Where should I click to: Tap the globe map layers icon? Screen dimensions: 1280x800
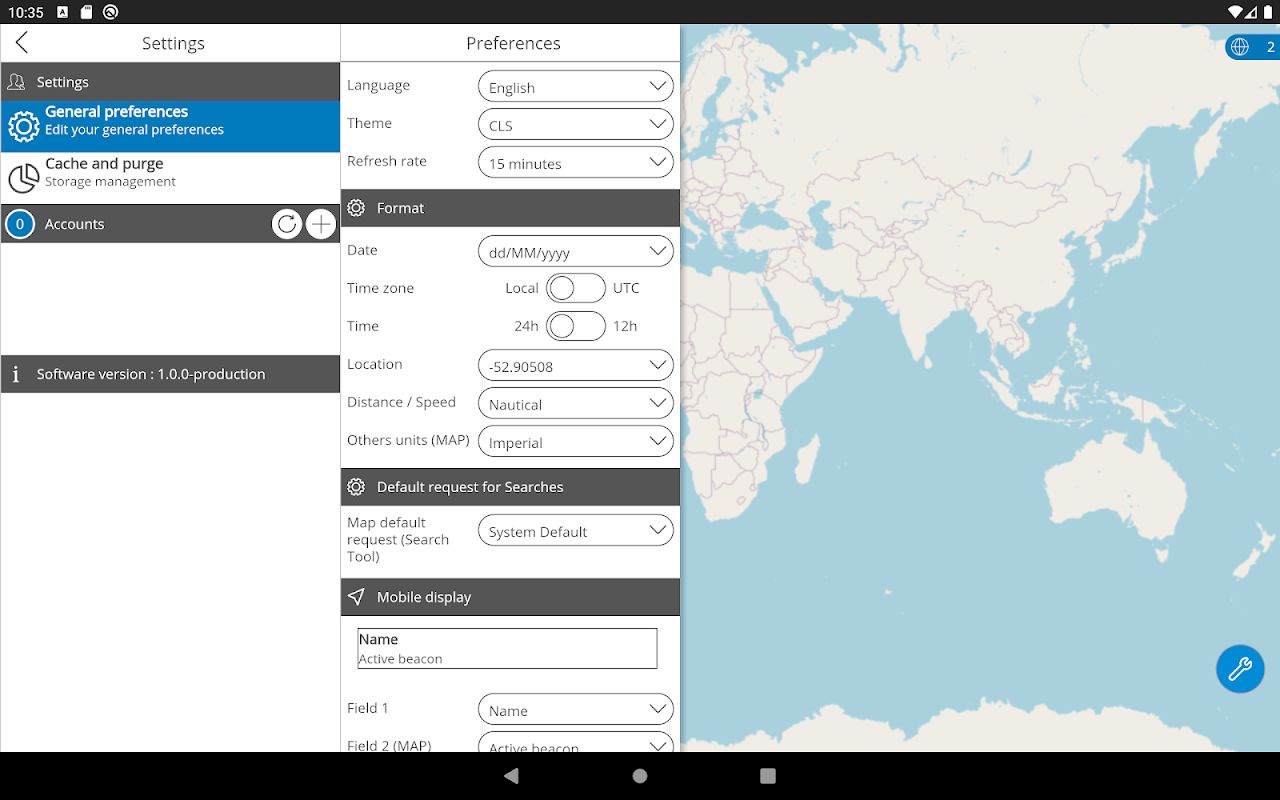1240,47
